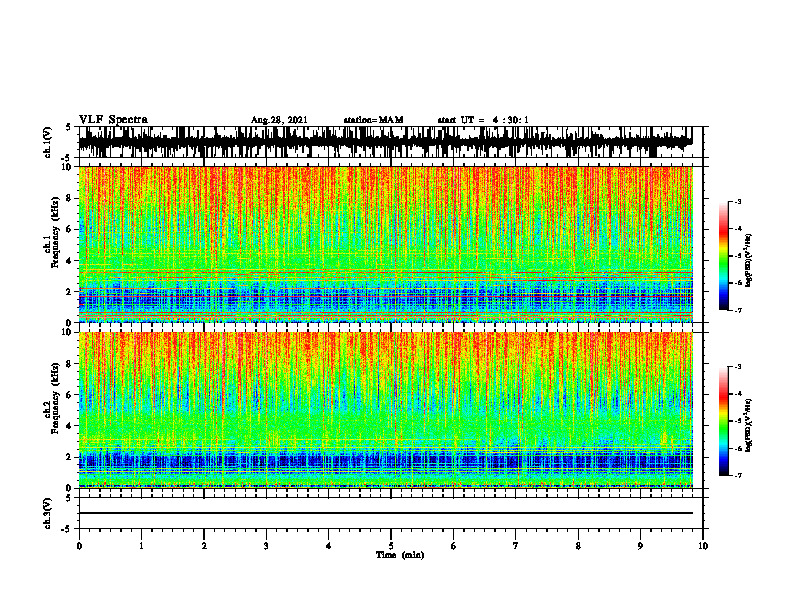
Task: Select the ch.2 "Frequency (kHz)" axis label
Action: pos(55,397)
